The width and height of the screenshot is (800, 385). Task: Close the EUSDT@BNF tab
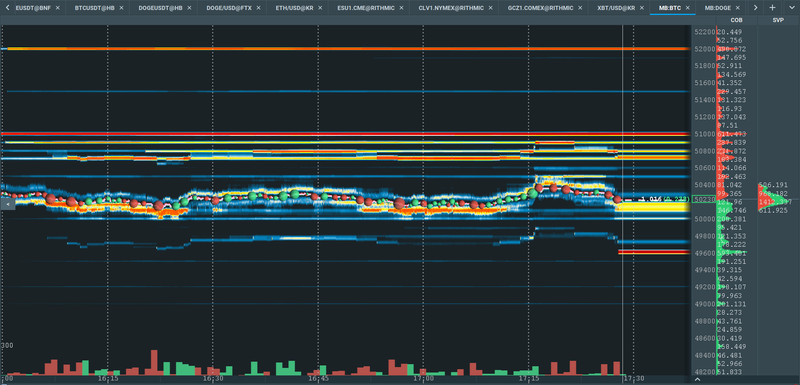pos(57,8)
